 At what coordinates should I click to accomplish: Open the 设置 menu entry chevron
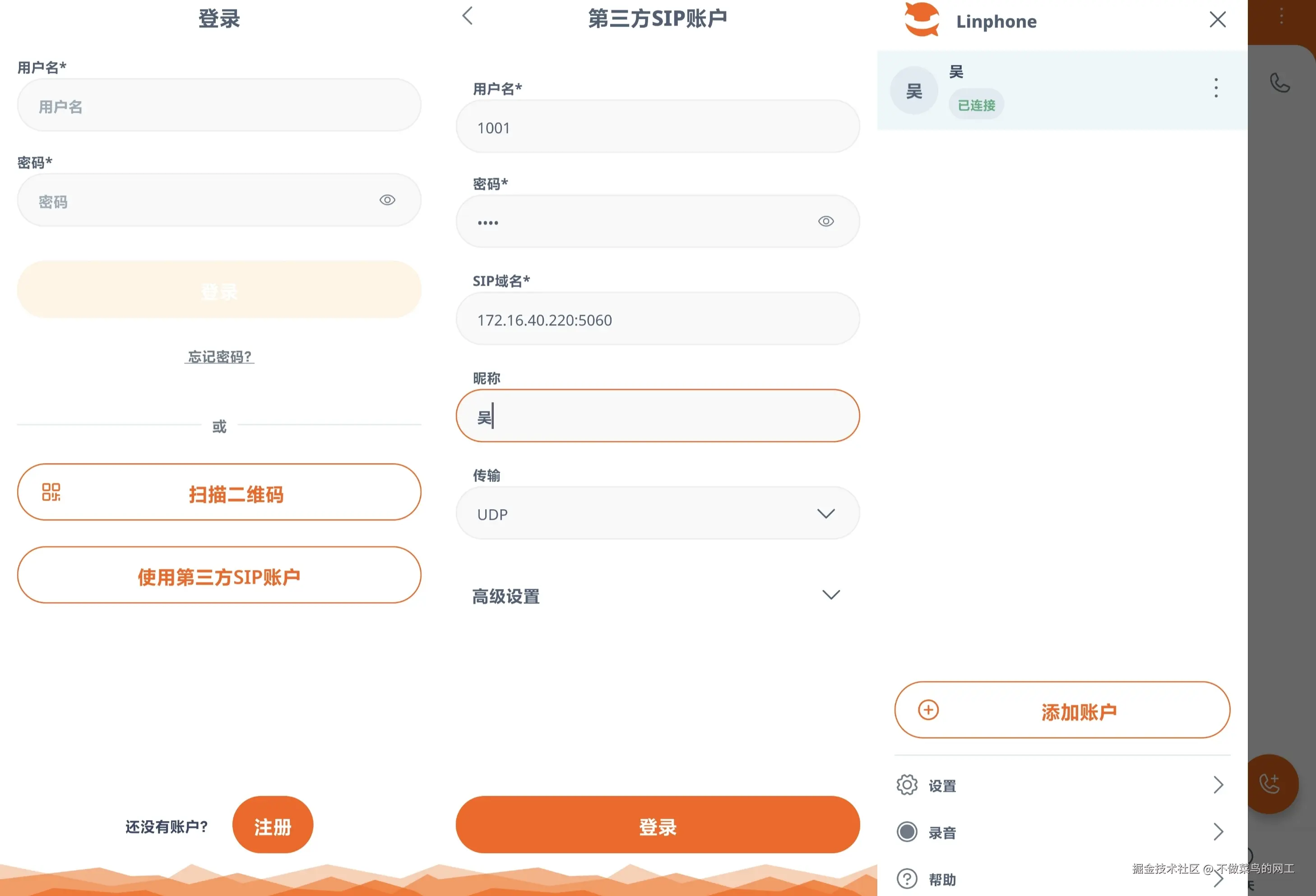pyautogui.click(x=1218, y=785)
